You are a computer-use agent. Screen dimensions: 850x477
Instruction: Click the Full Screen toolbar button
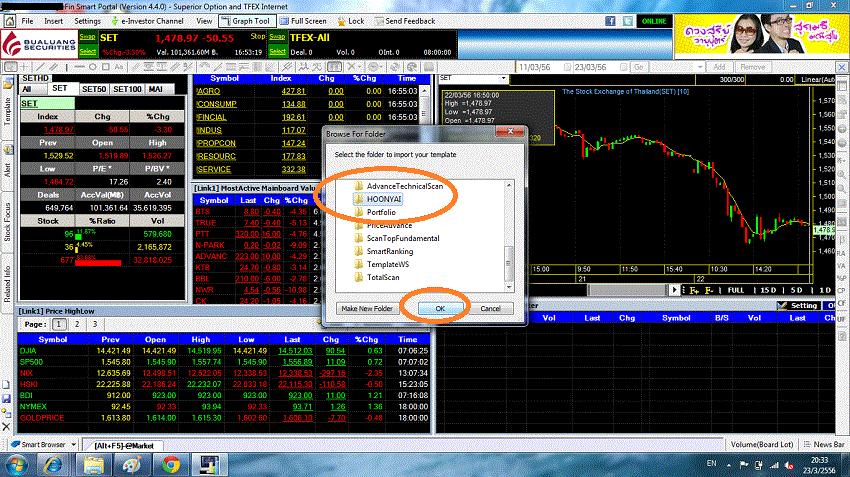pos(304,21)
